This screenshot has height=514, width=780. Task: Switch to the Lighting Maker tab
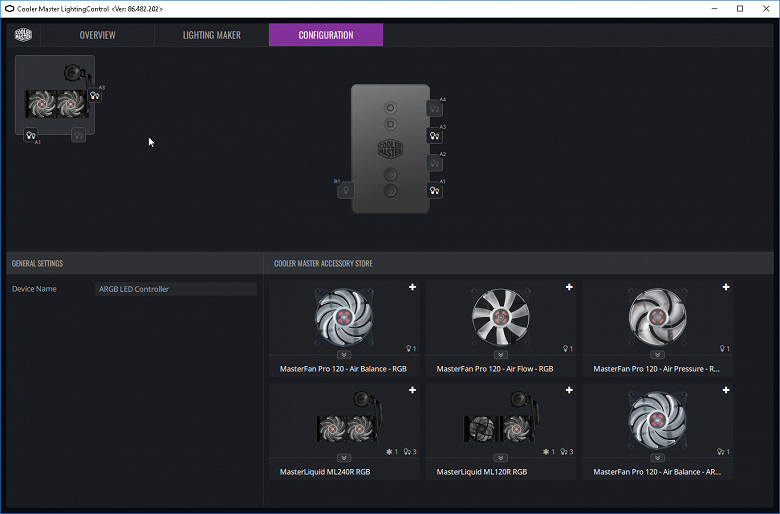211,35
